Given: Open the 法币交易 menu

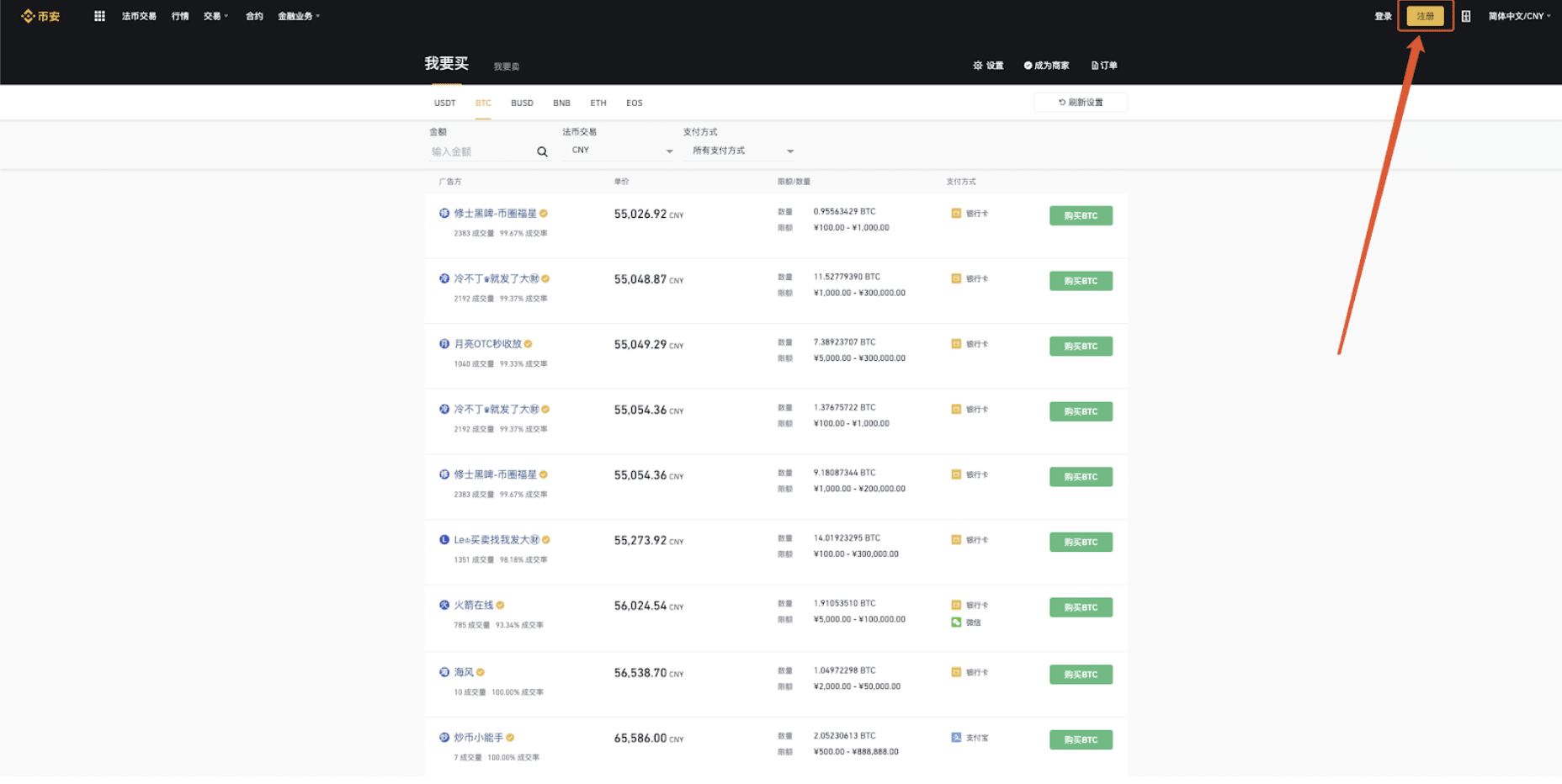Looking at the screenshot, I should [x=139, y=16].
